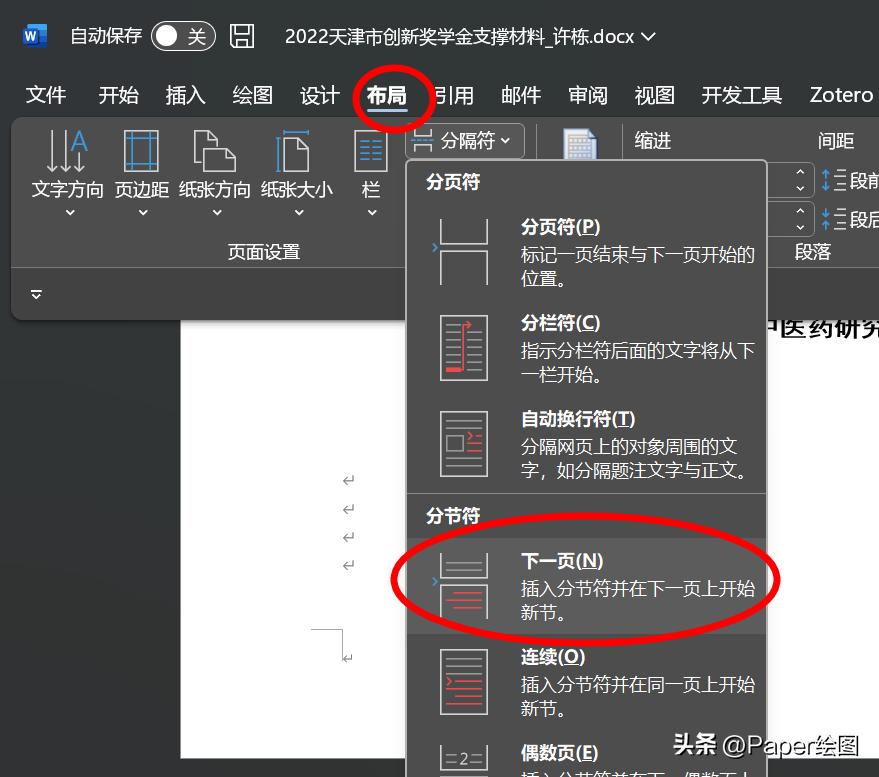The height and width of the screenshot is (777, 879).
Task: Open the document title dropdown
Action: [x=648, y=36]
